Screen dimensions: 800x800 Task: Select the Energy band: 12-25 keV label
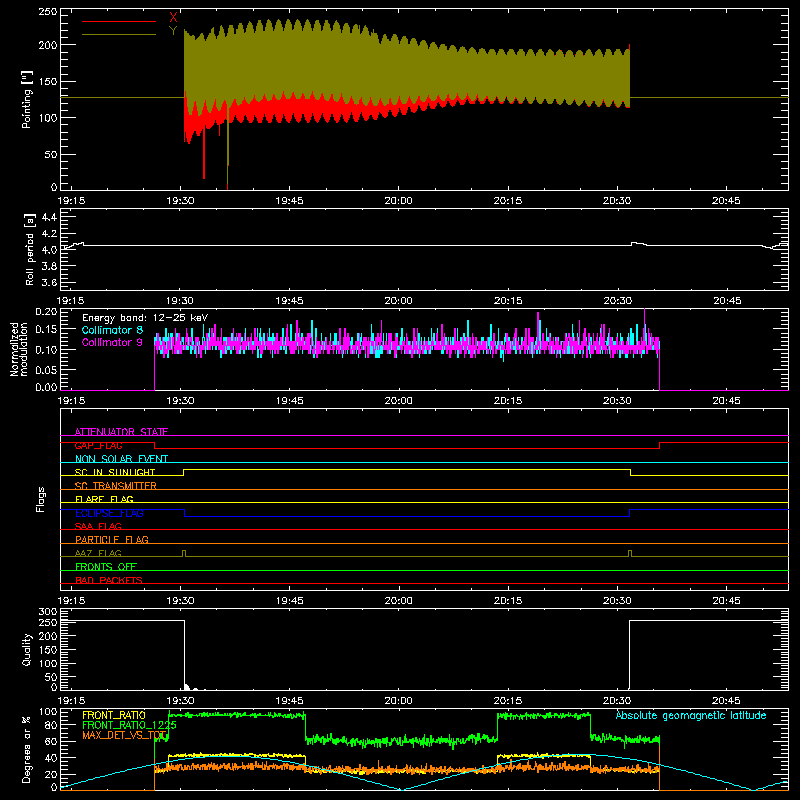point(145,318)
